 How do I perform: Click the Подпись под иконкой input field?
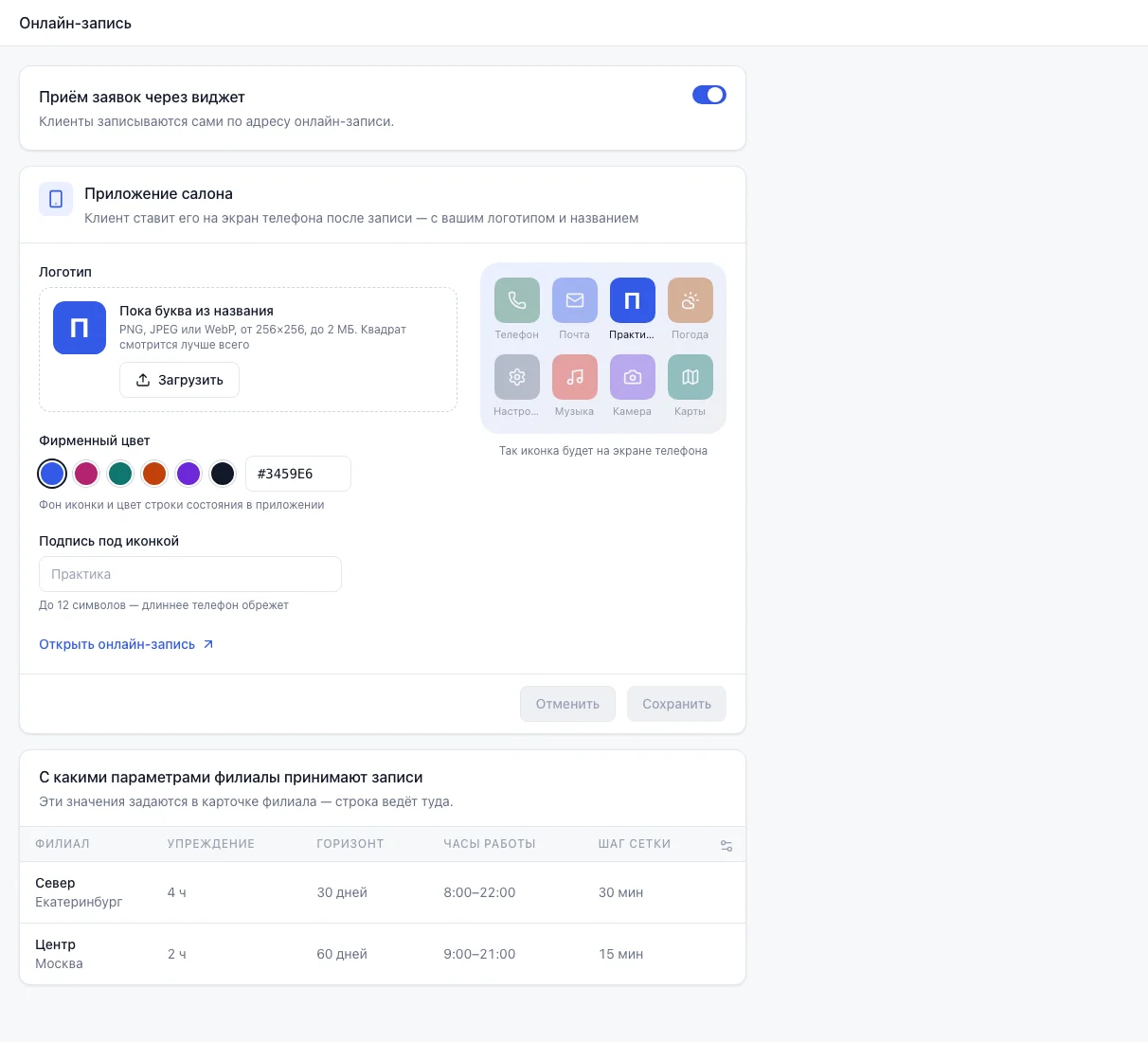tap(190, 574)
